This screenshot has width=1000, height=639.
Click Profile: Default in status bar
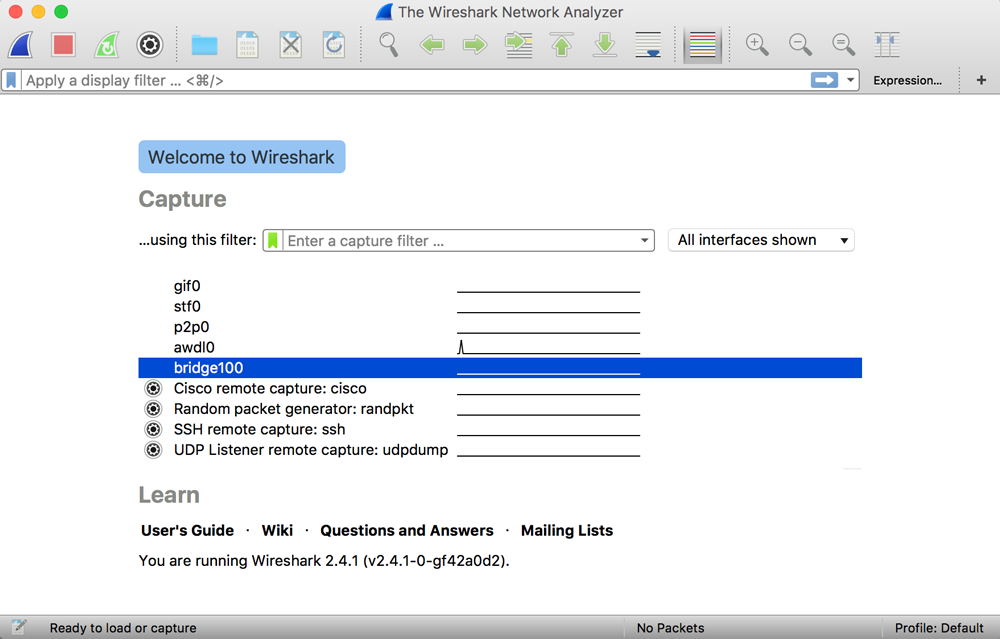pos(939,628)
